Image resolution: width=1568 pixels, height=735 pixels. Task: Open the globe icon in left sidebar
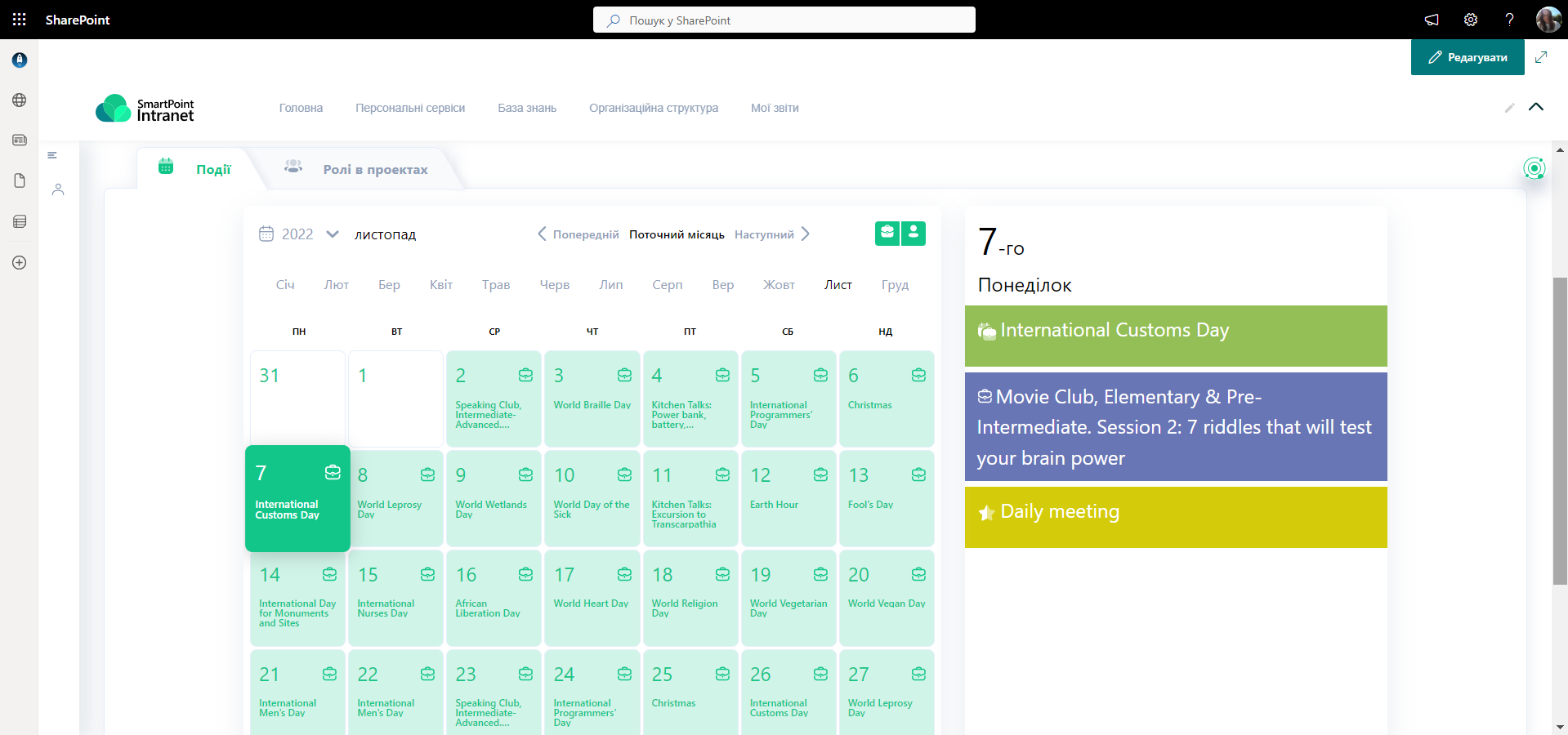click(x=20, y=100)
